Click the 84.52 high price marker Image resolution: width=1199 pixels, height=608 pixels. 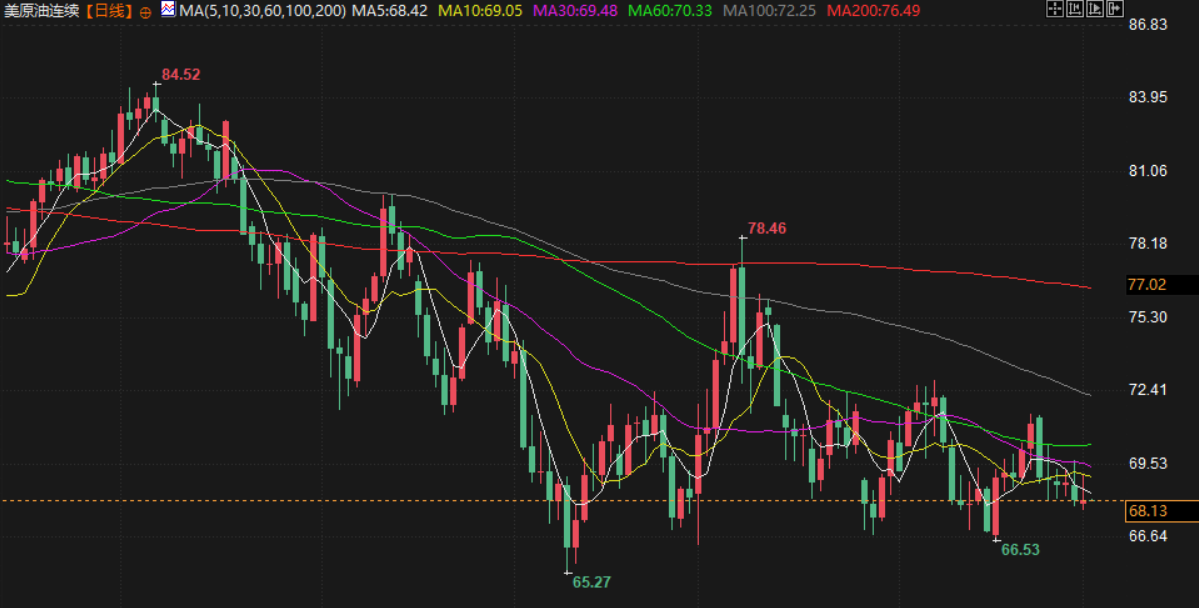coord(181,74)
